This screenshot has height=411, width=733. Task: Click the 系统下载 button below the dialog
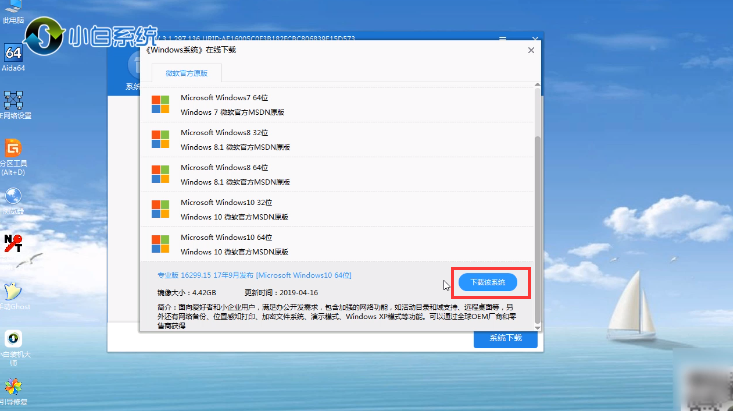click(505, 338)
